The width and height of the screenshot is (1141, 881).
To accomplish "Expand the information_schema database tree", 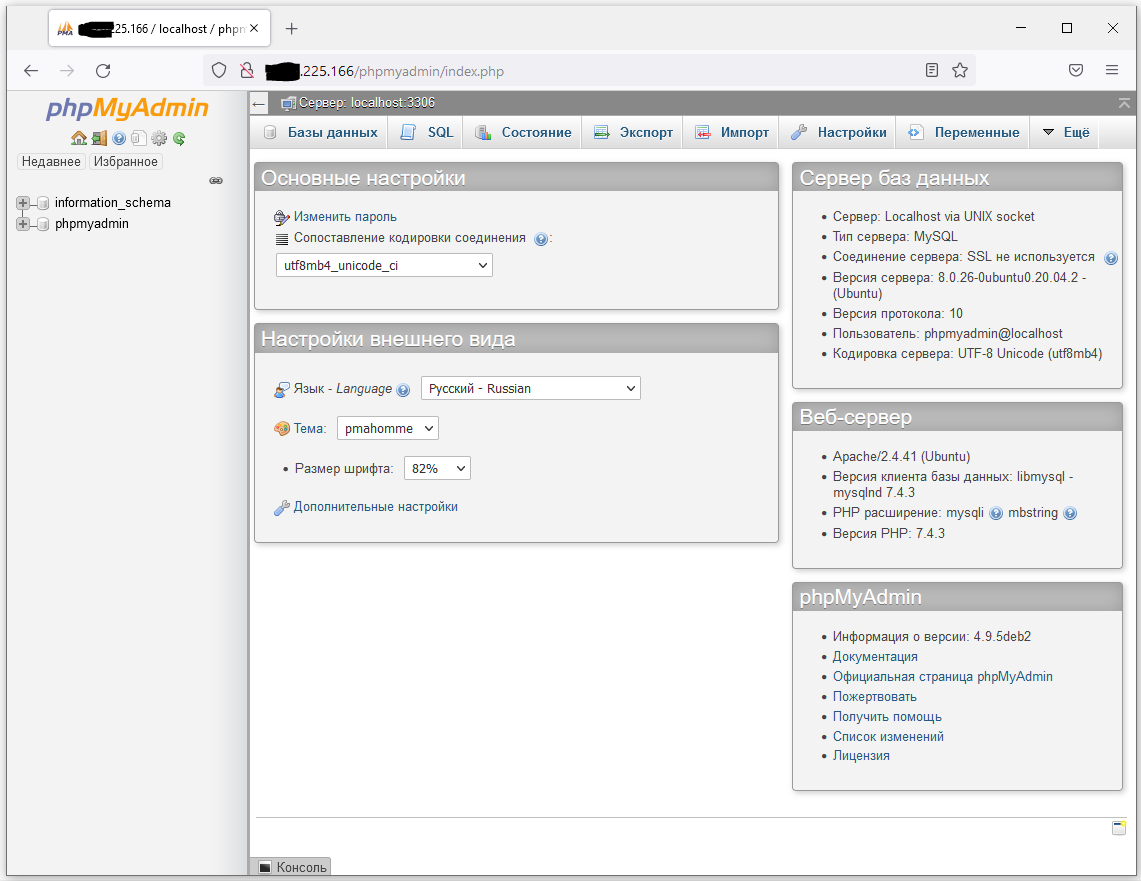I will point(23,203).
